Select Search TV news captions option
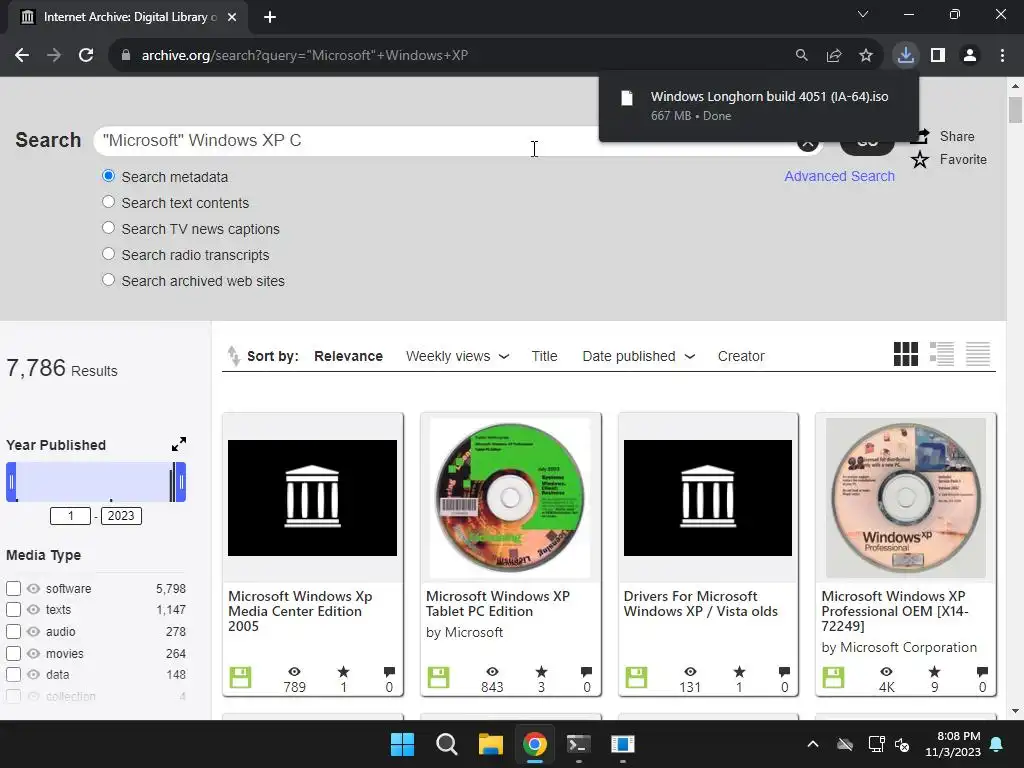1024x768 pixels. click(108, 229)
